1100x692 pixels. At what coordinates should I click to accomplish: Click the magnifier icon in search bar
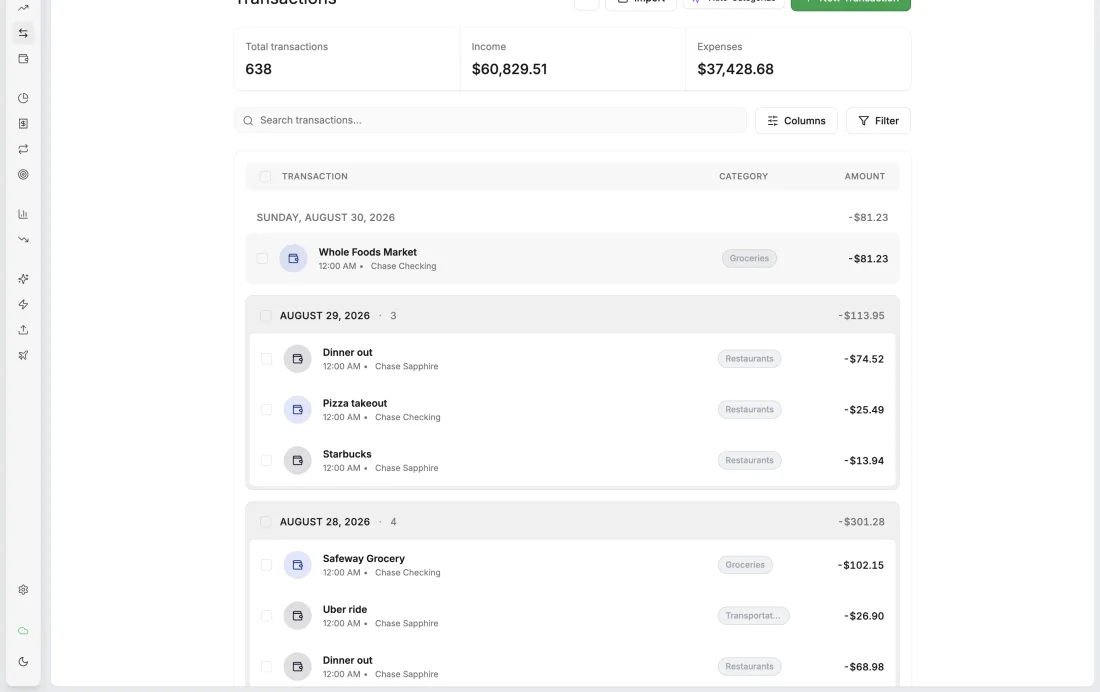pyautogui.click(x=248, y=121)
